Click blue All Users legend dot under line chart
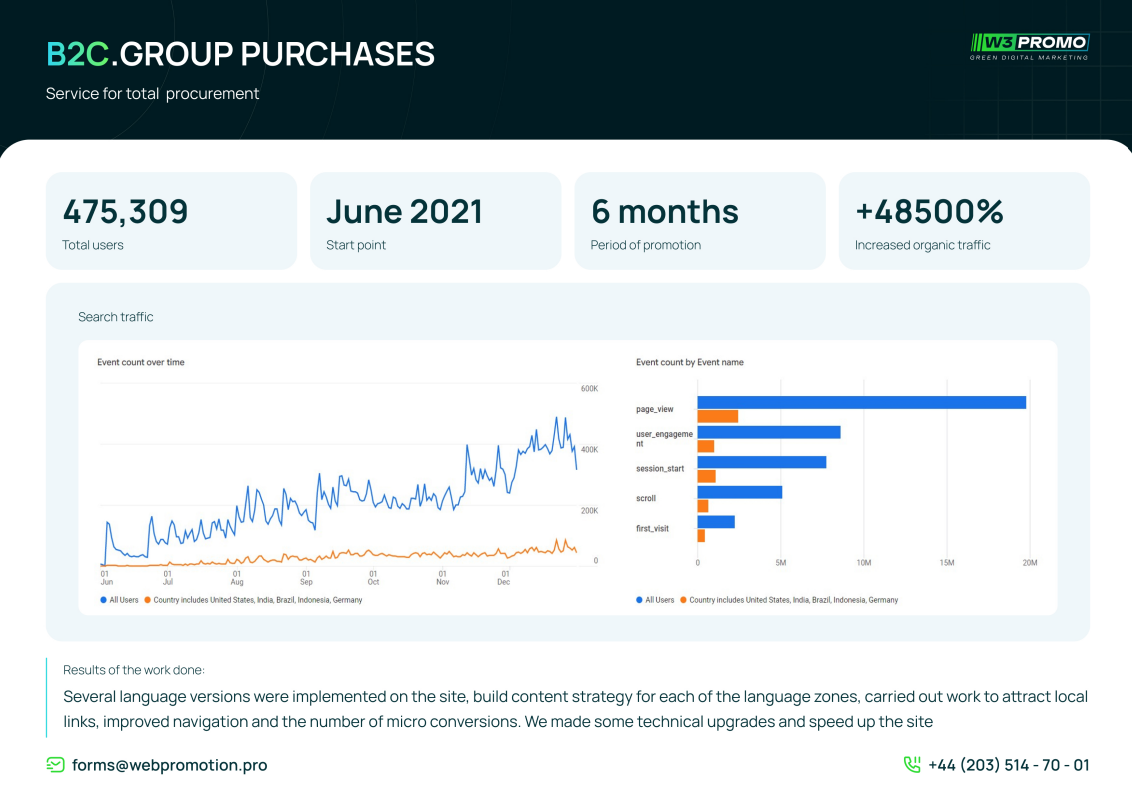The width and height of the screenshot is (1132, 806). pos(103,600)
